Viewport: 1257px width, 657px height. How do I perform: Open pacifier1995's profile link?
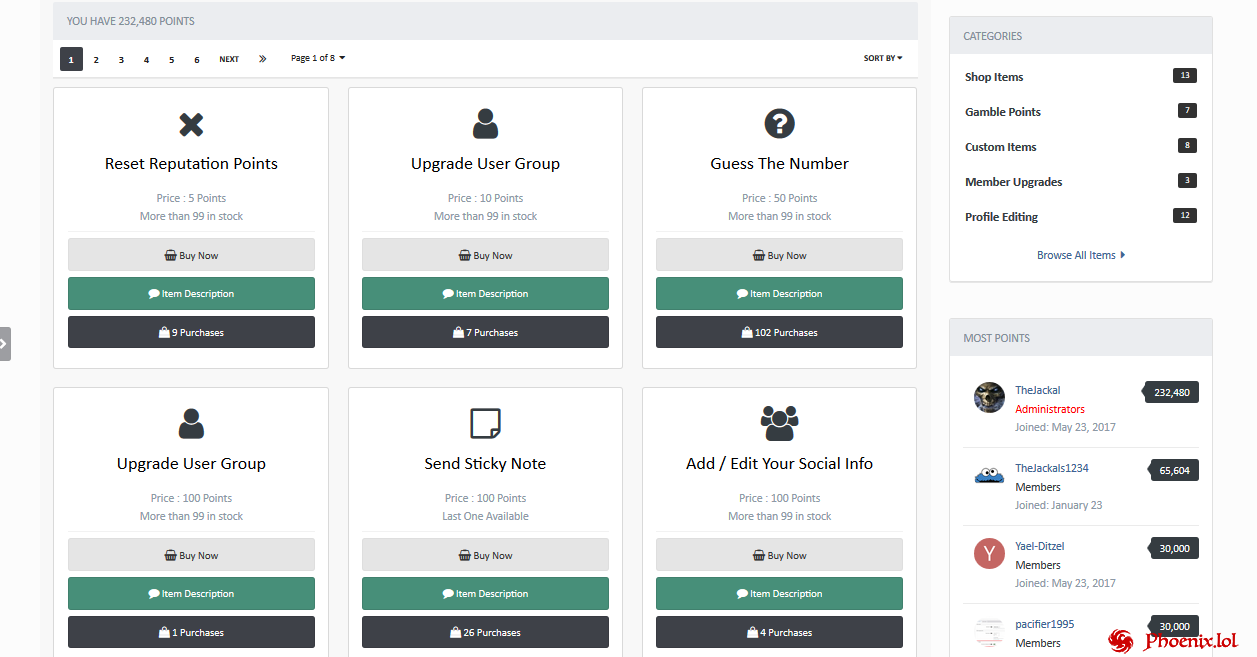pyautogui.click(x=1044, y=624)
